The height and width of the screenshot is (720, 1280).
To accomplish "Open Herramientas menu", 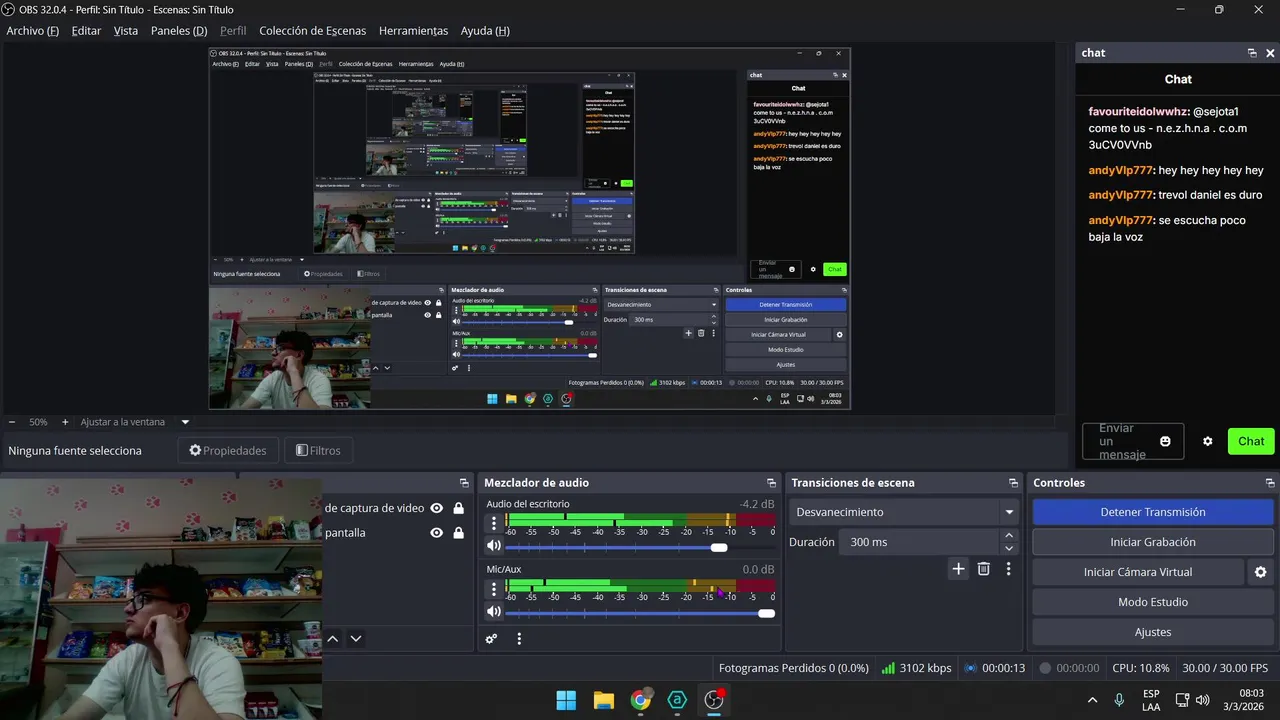I will point(413,31).
